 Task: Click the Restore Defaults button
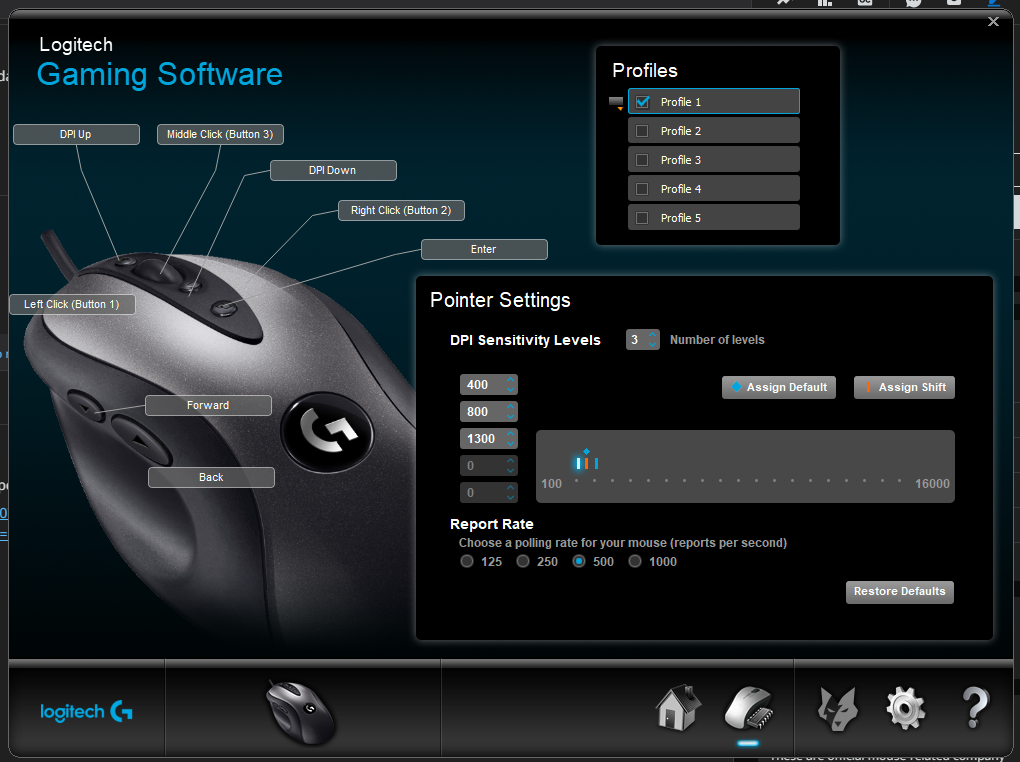point(900,592)
